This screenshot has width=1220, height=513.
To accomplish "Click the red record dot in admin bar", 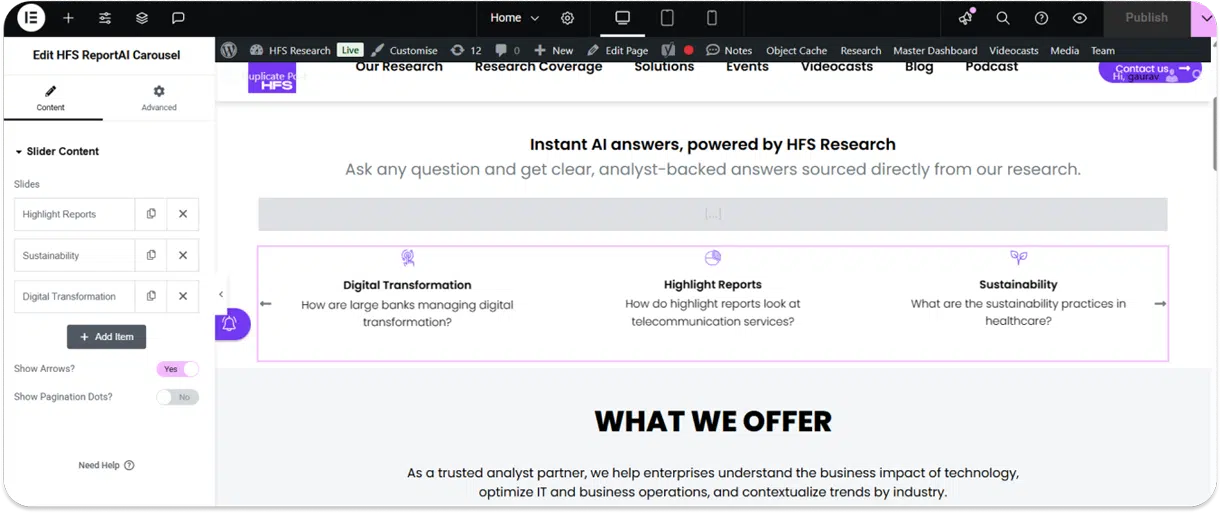I will coord(689,50).
